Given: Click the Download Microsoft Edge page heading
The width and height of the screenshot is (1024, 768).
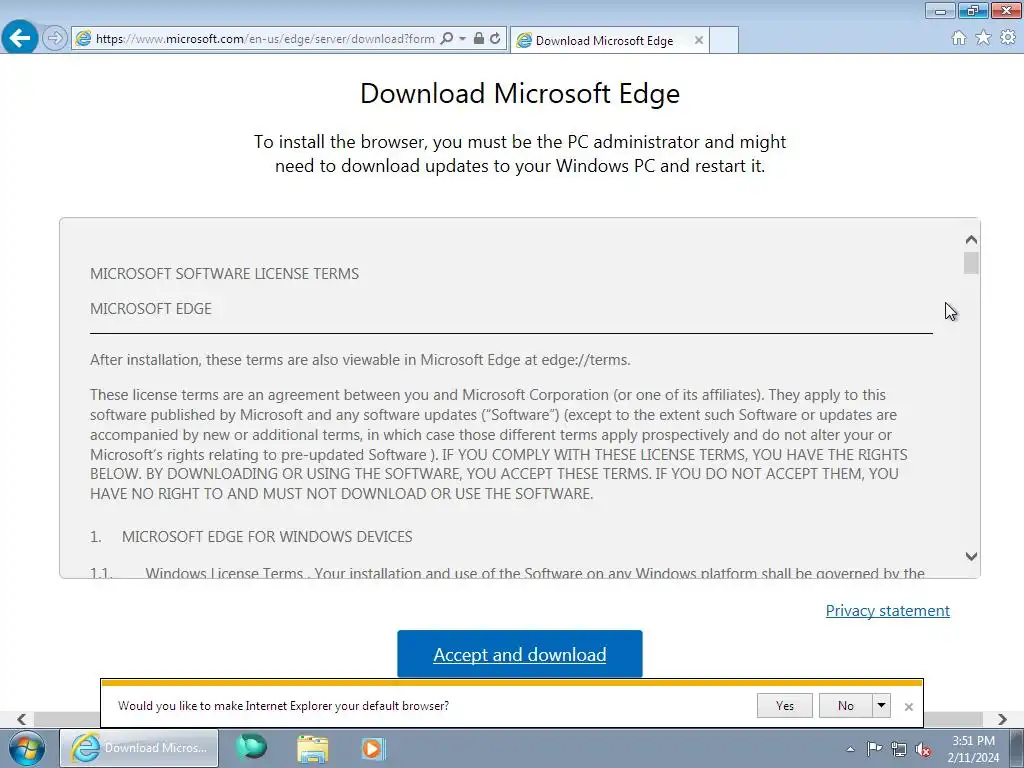Looking at the screenshot, I should [x=520, y=93].
